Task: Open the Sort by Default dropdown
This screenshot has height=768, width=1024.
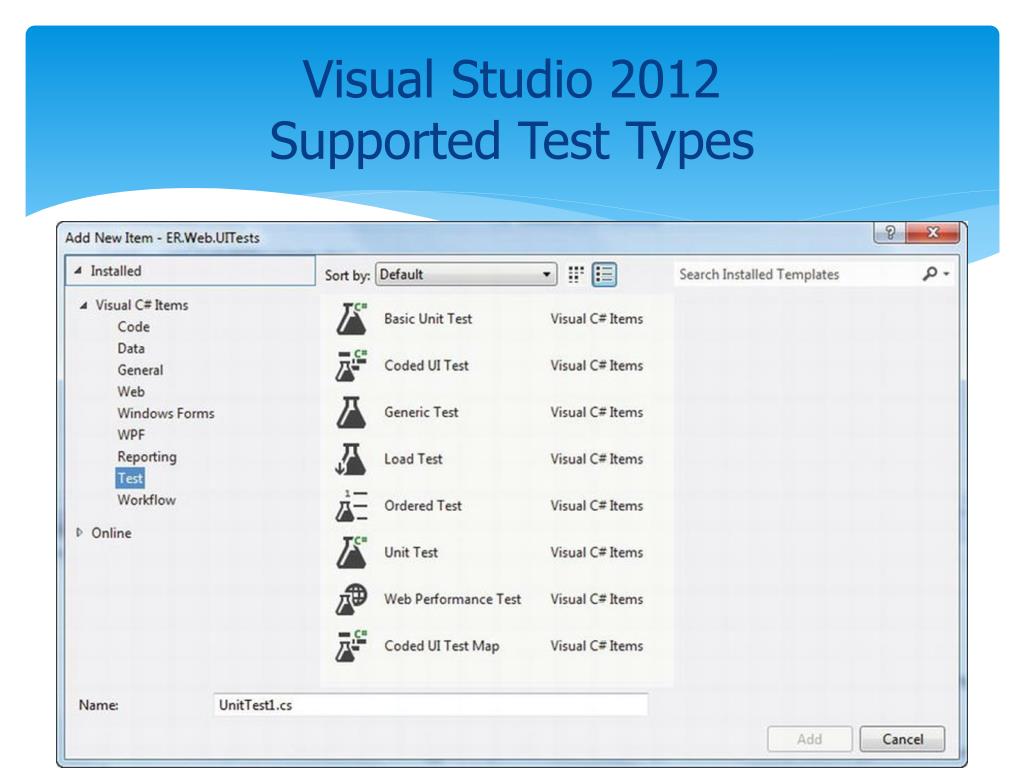Action: [466, 274]
